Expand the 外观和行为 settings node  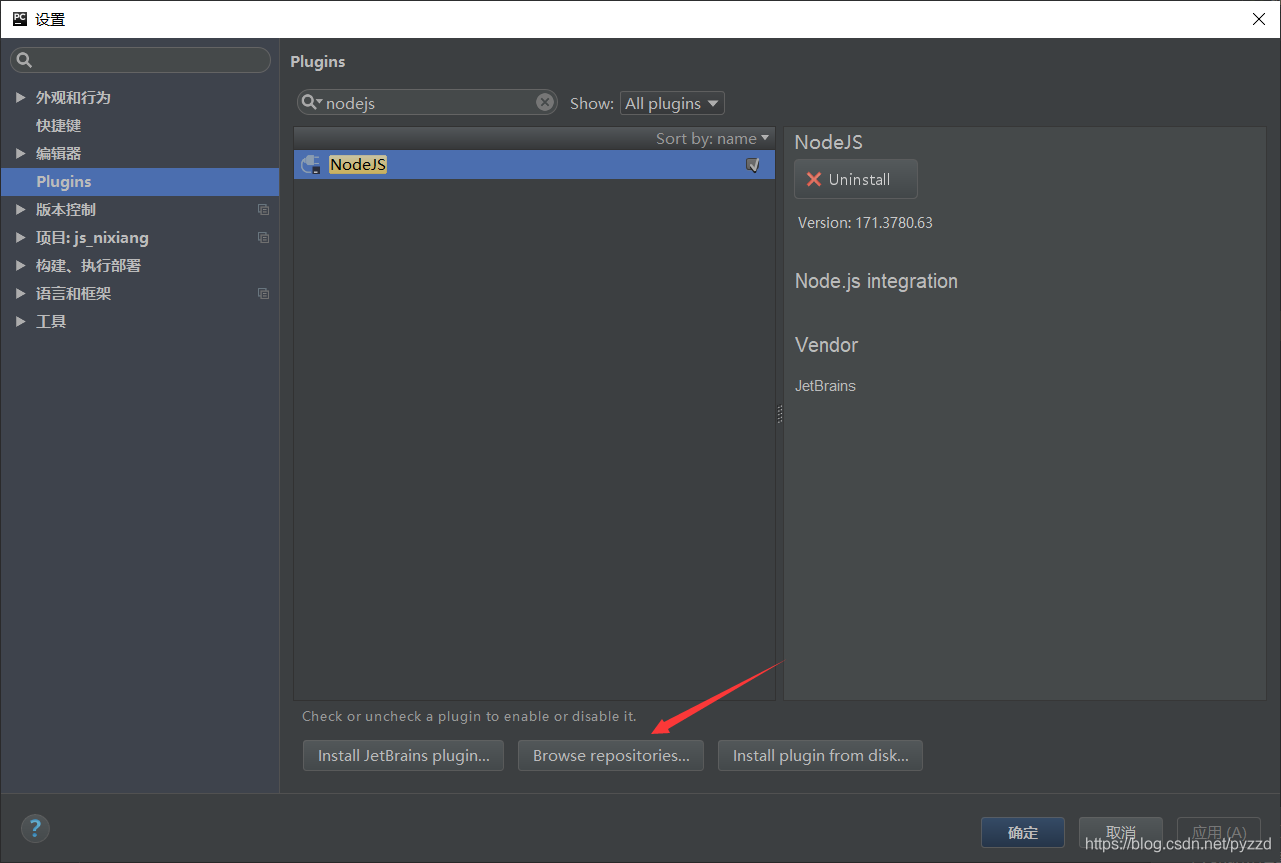coord(21,98)
